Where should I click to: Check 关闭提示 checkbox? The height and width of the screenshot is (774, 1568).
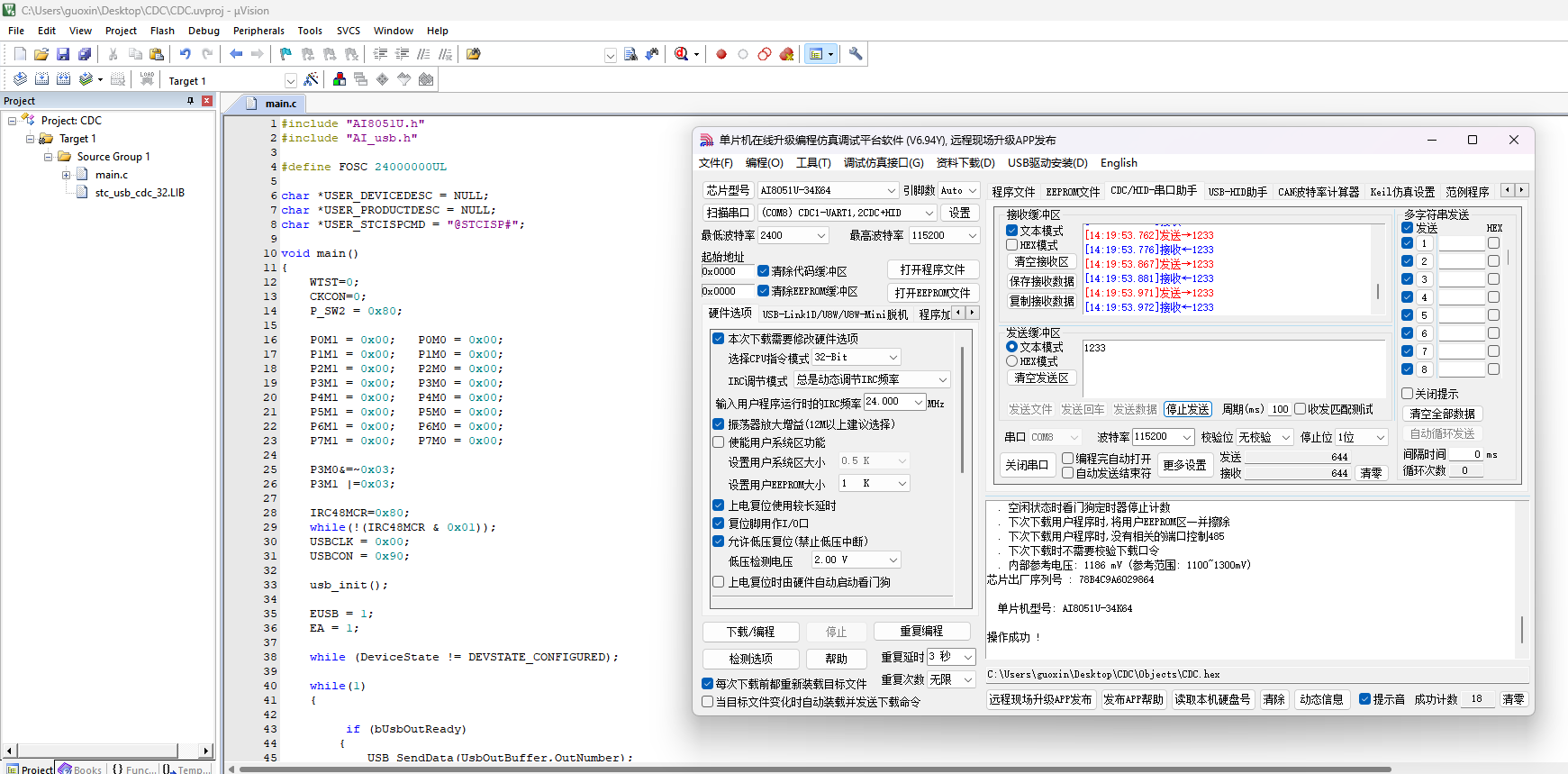pyautogui.click(x=1408, y=394)
